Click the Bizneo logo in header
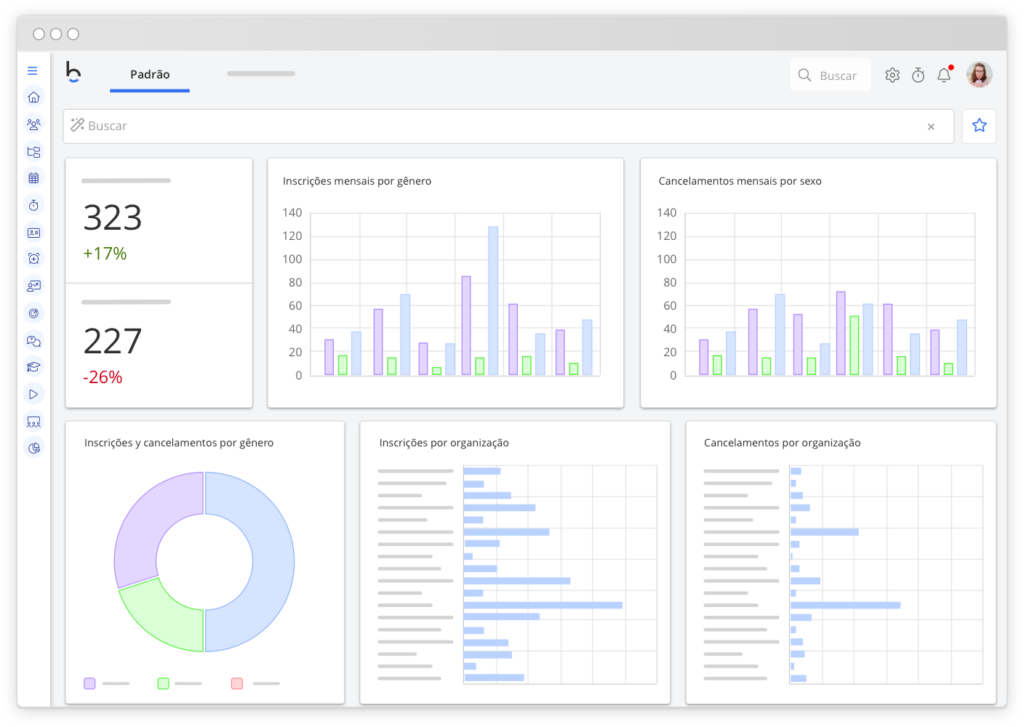The width and height of the screenshot is (1024, 727). (73, 72)
